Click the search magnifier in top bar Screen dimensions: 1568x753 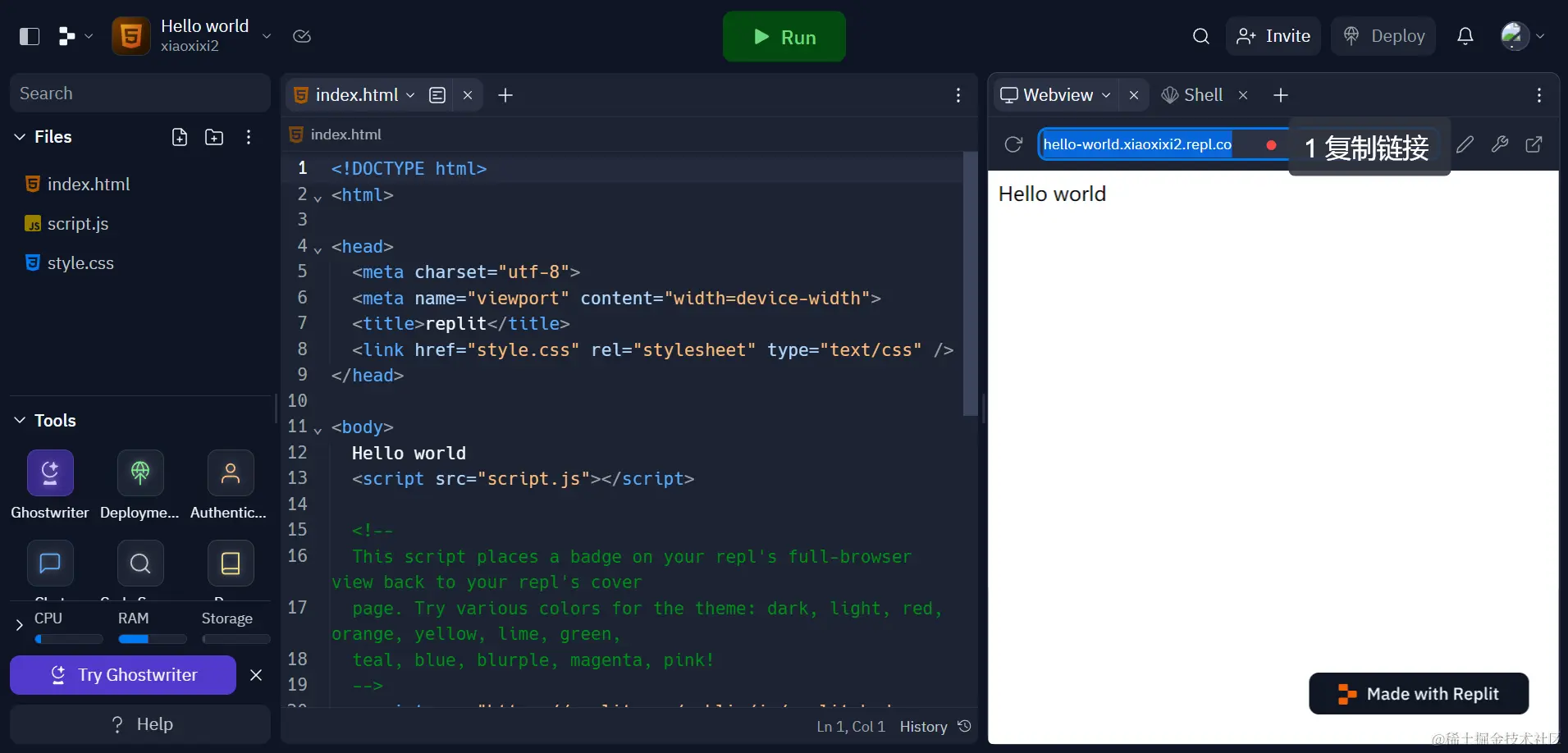pyautogui.click(x=1201, y=36)
